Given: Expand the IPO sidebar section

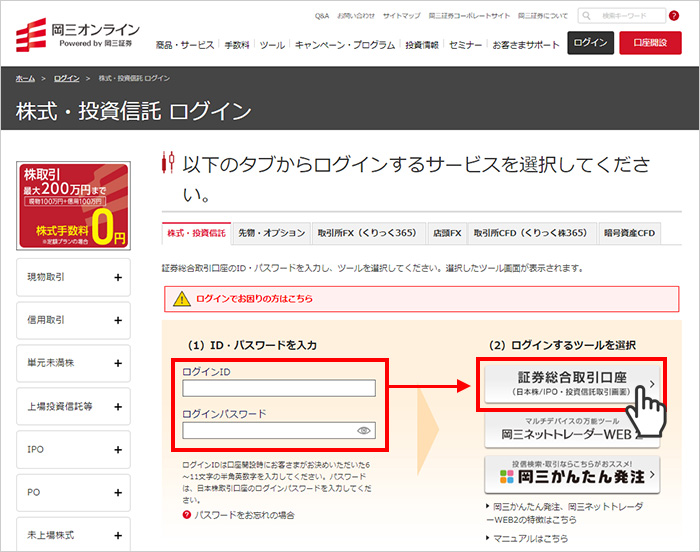Looking at the screenshot, I should click(x=73, y=449).
